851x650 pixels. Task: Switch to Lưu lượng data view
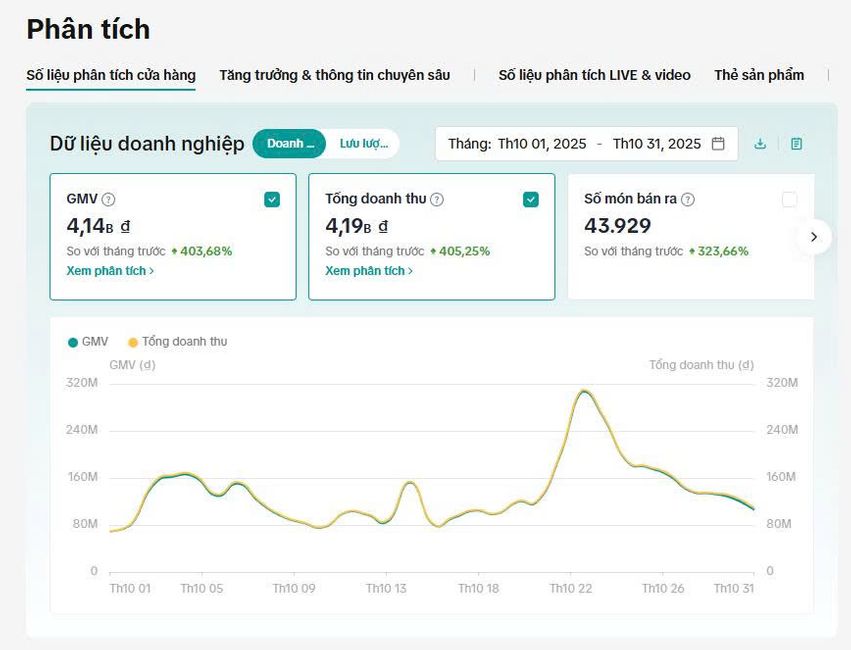(363, 144)
